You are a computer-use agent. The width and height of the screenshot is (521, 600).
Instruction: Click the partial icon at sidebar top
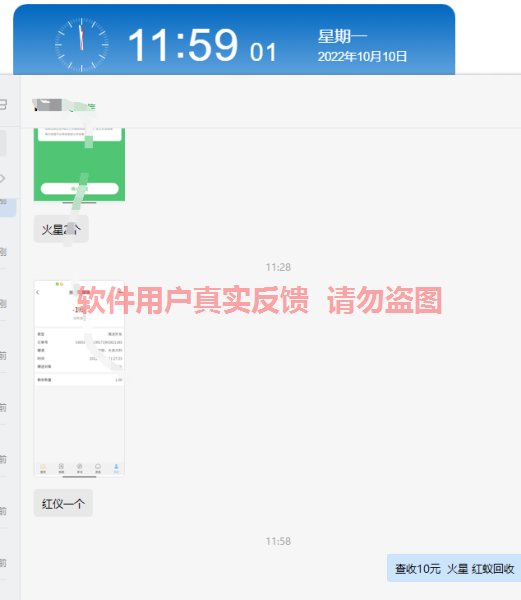3,104
